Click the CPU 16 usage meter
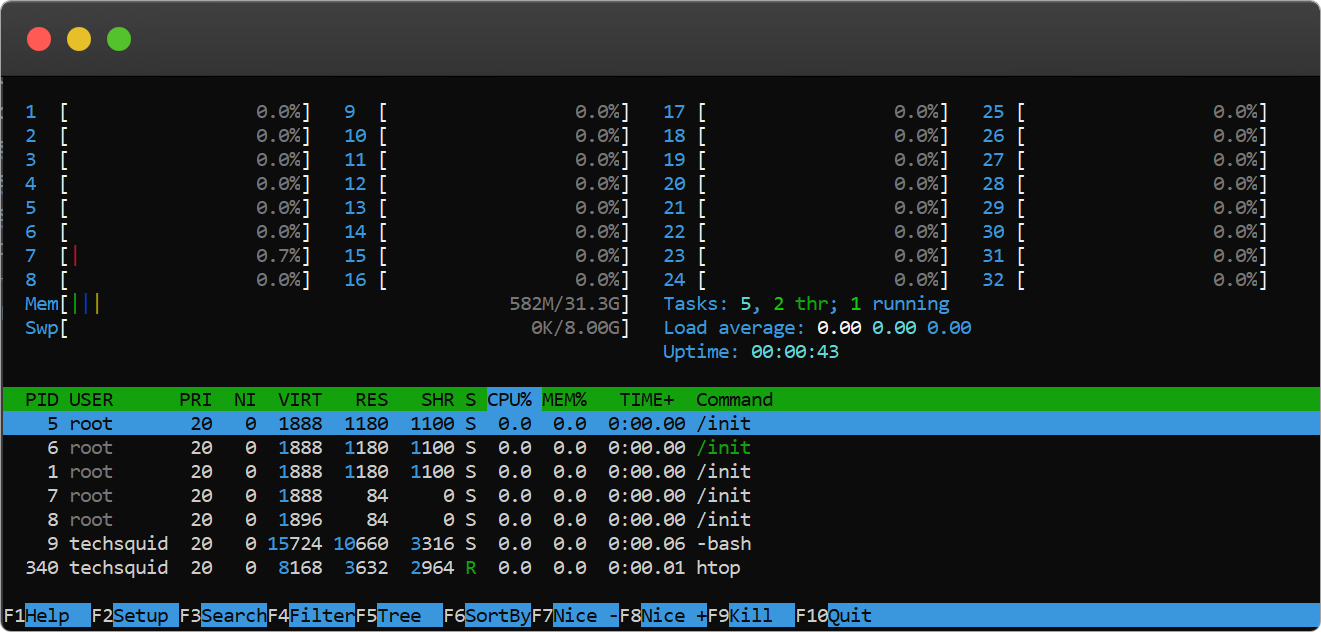Image resolution: width=1321 pixels, height=632 pixels. 488,280
